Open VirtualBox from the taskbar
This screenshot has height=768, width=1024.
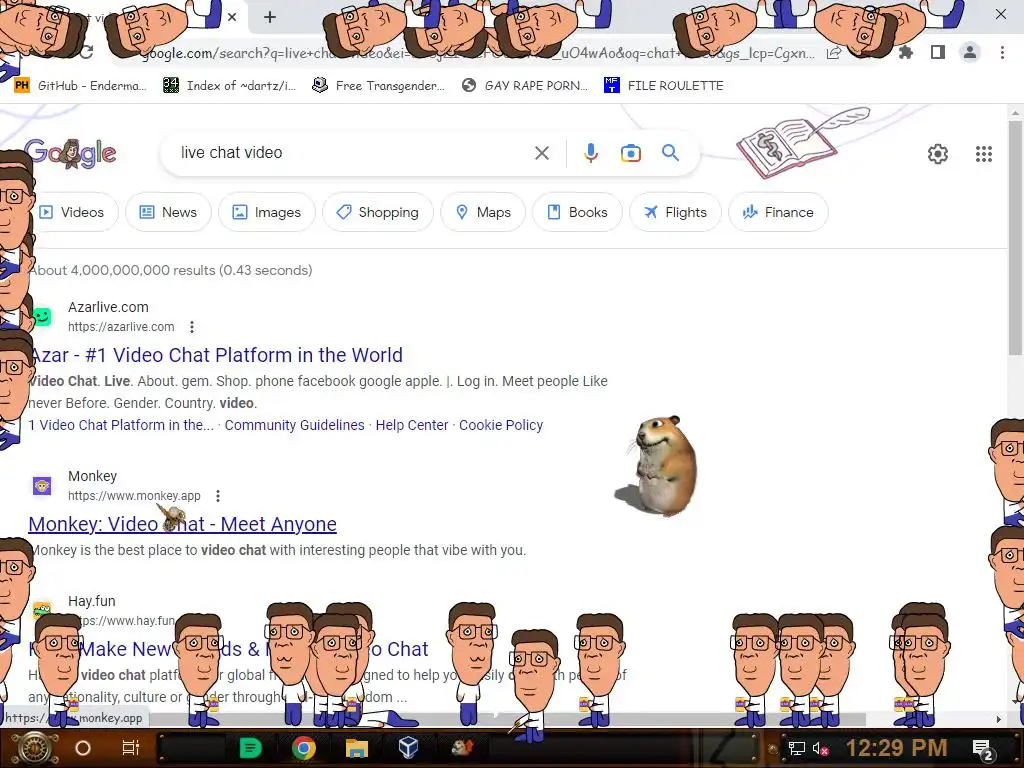pos(408,748)
